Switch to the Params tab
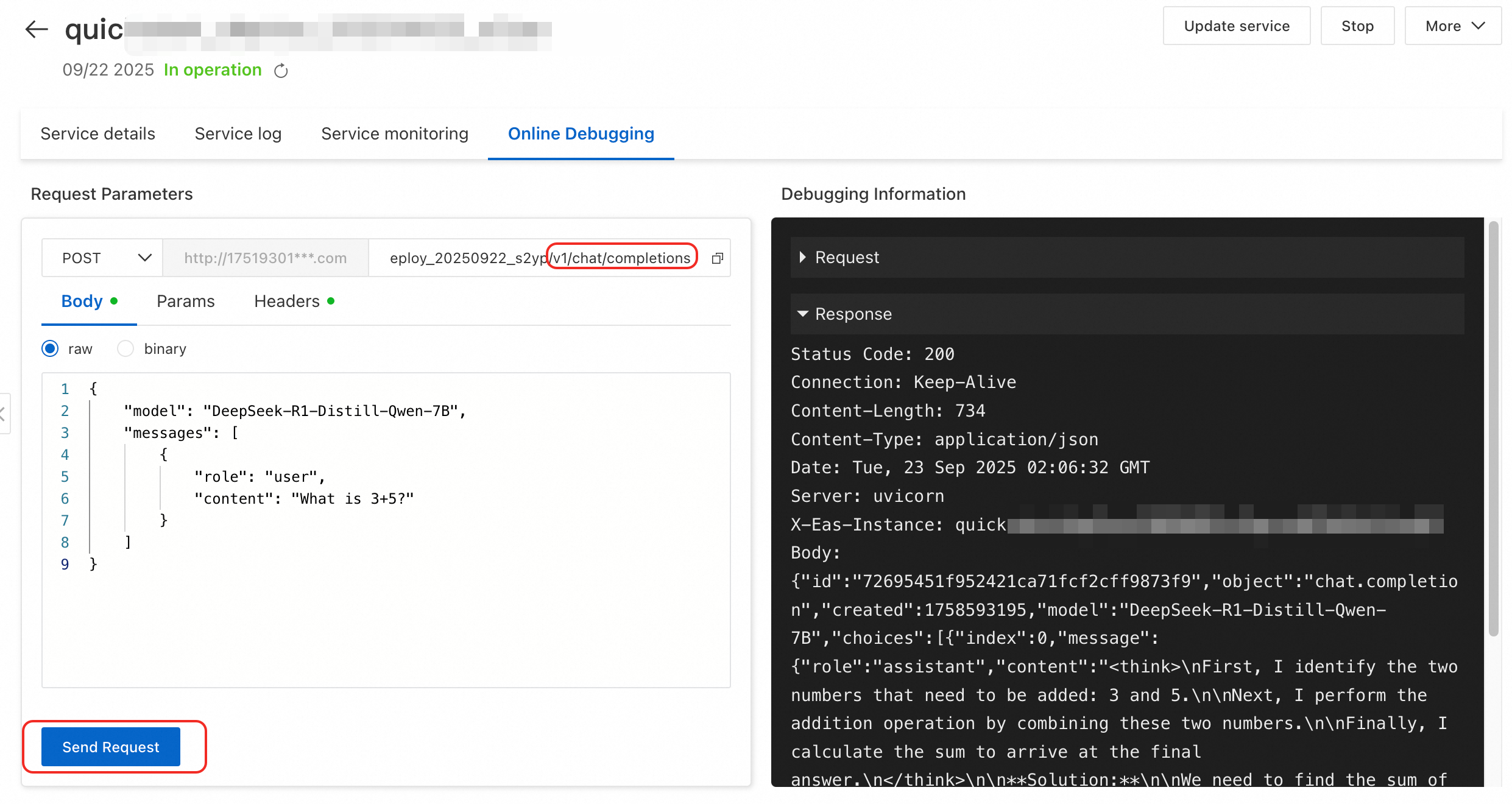 pyautogui.click(x=186, y=301)
